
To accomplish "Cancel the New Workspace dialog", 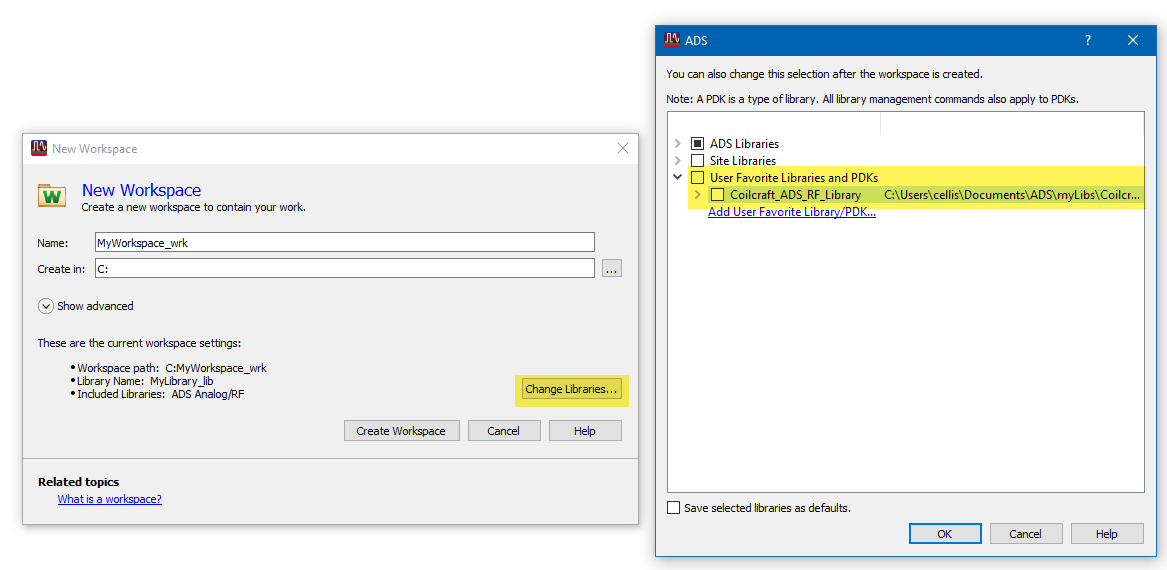I will [503, 431].
